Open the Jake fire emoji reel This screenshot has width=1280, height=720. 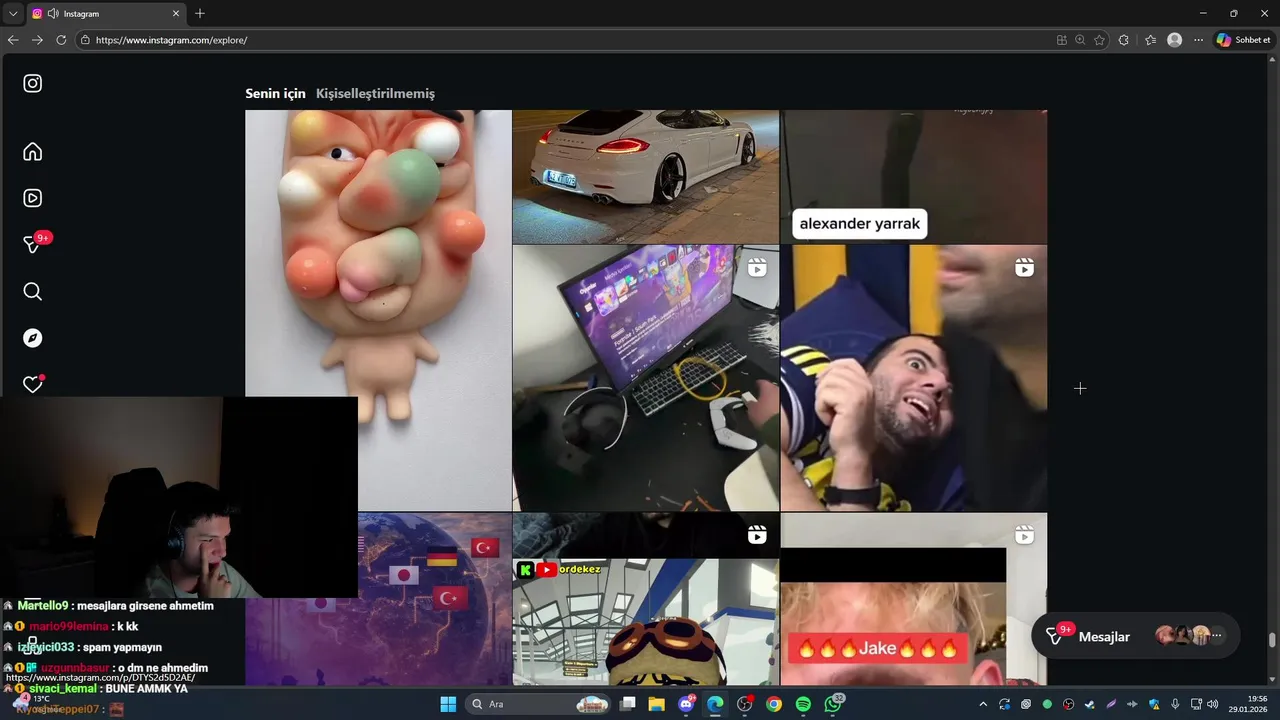(x=914, y=600)
